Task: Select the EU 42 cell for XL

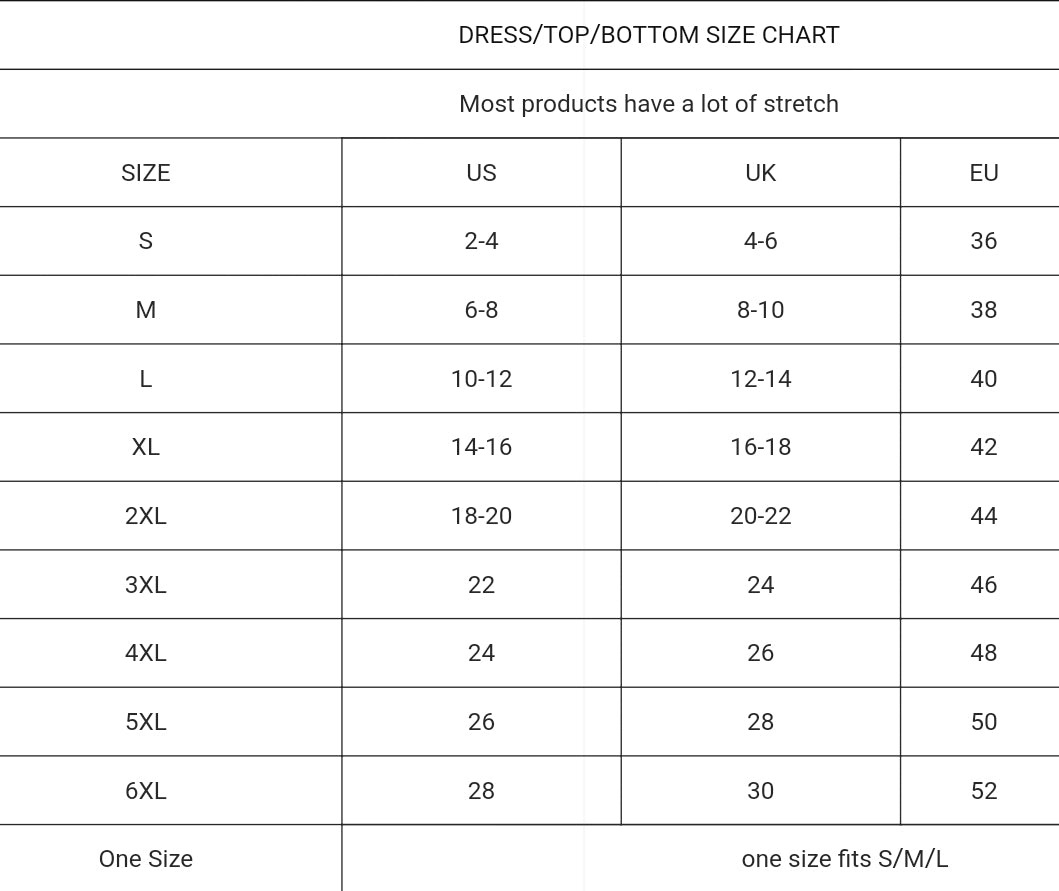Action: [983, 447]
